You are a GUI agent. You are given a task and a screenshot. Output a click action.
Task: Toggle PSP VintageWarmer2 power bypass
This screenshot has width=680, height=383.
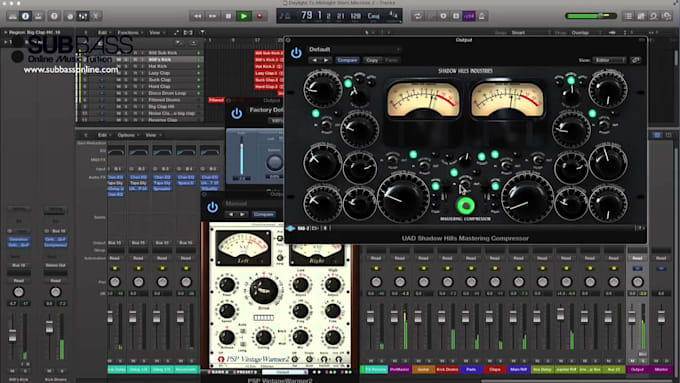click(212, 207)
